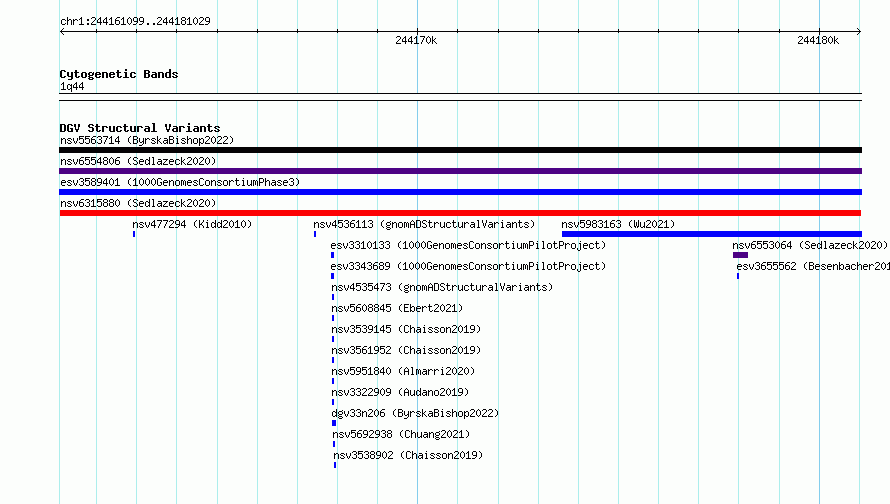
Task: Select the small purple nsv6553064 bar
Action: (740, 255)
